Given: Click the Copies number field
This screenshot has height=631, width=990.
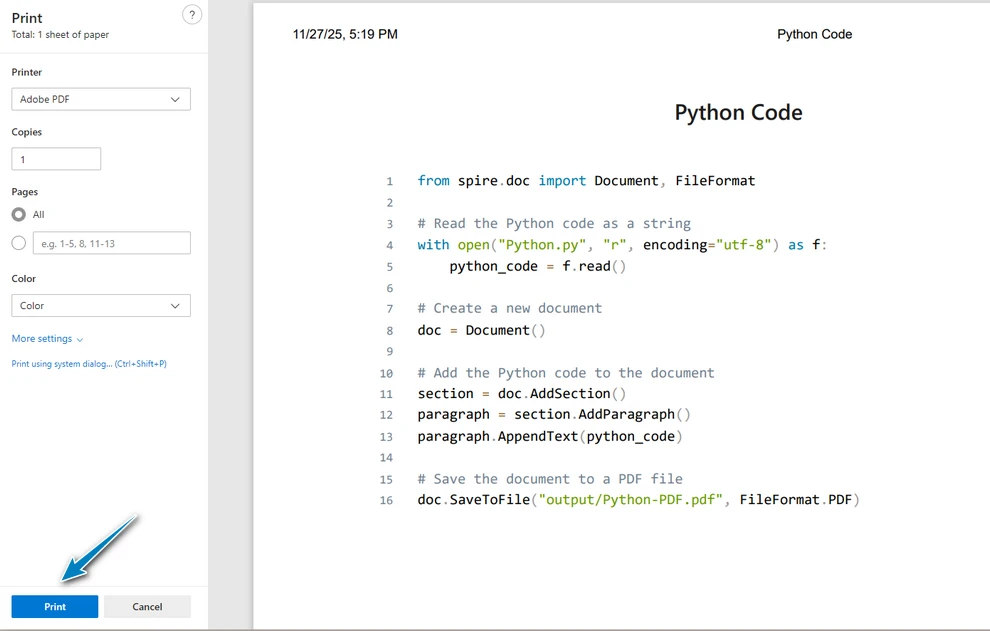Looking at the screenshot, I should (x=56, y=159).
